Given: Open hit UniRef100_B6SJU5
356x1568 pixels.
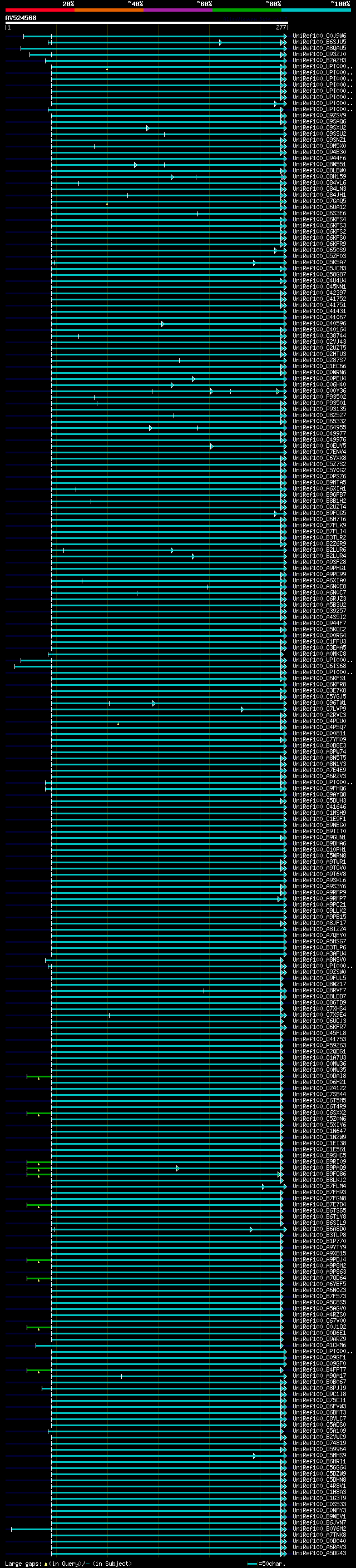Looking at the screenshot, I should pos(319,42).
